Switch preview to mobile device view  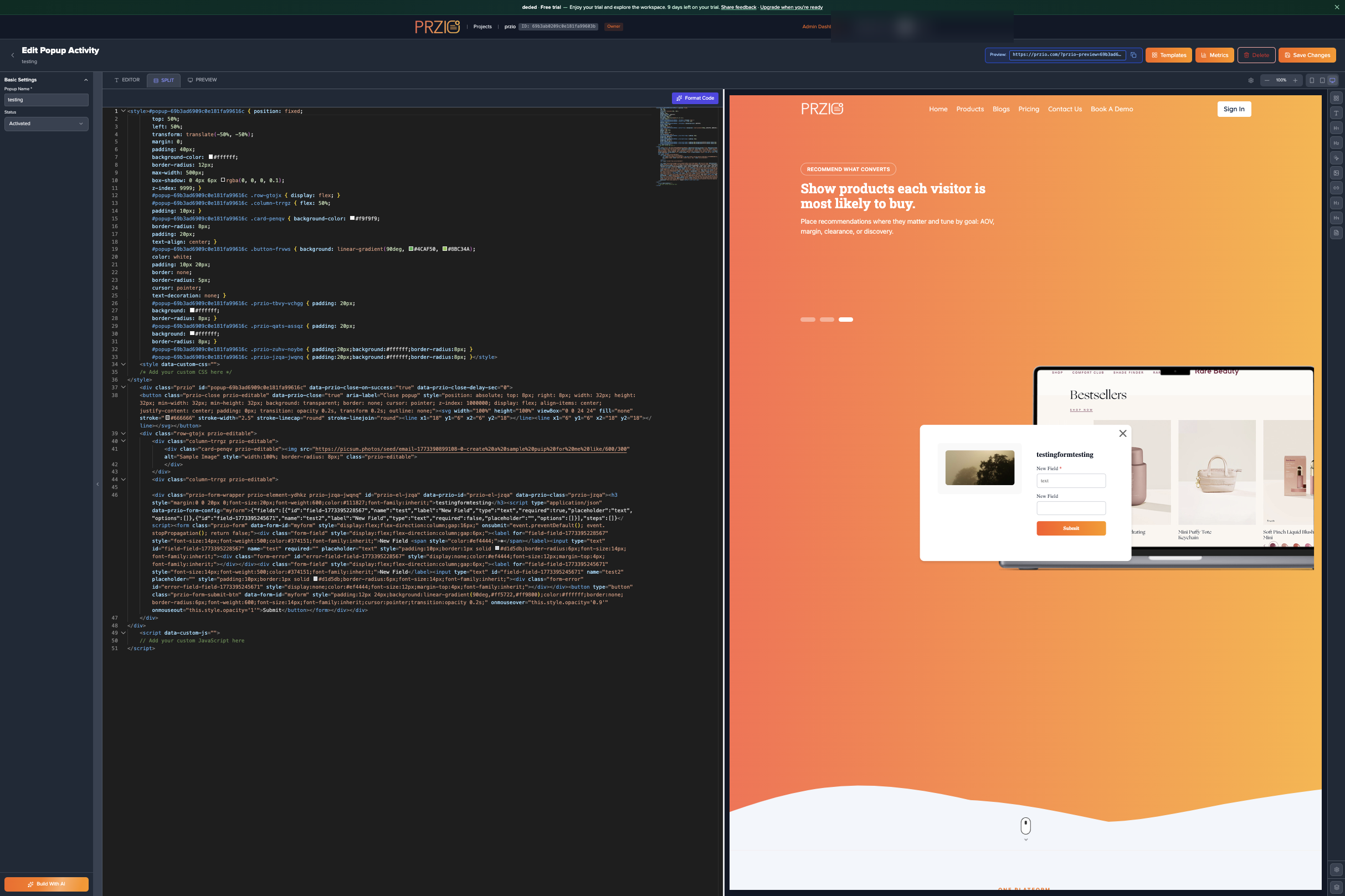[x=1312, y=80]
